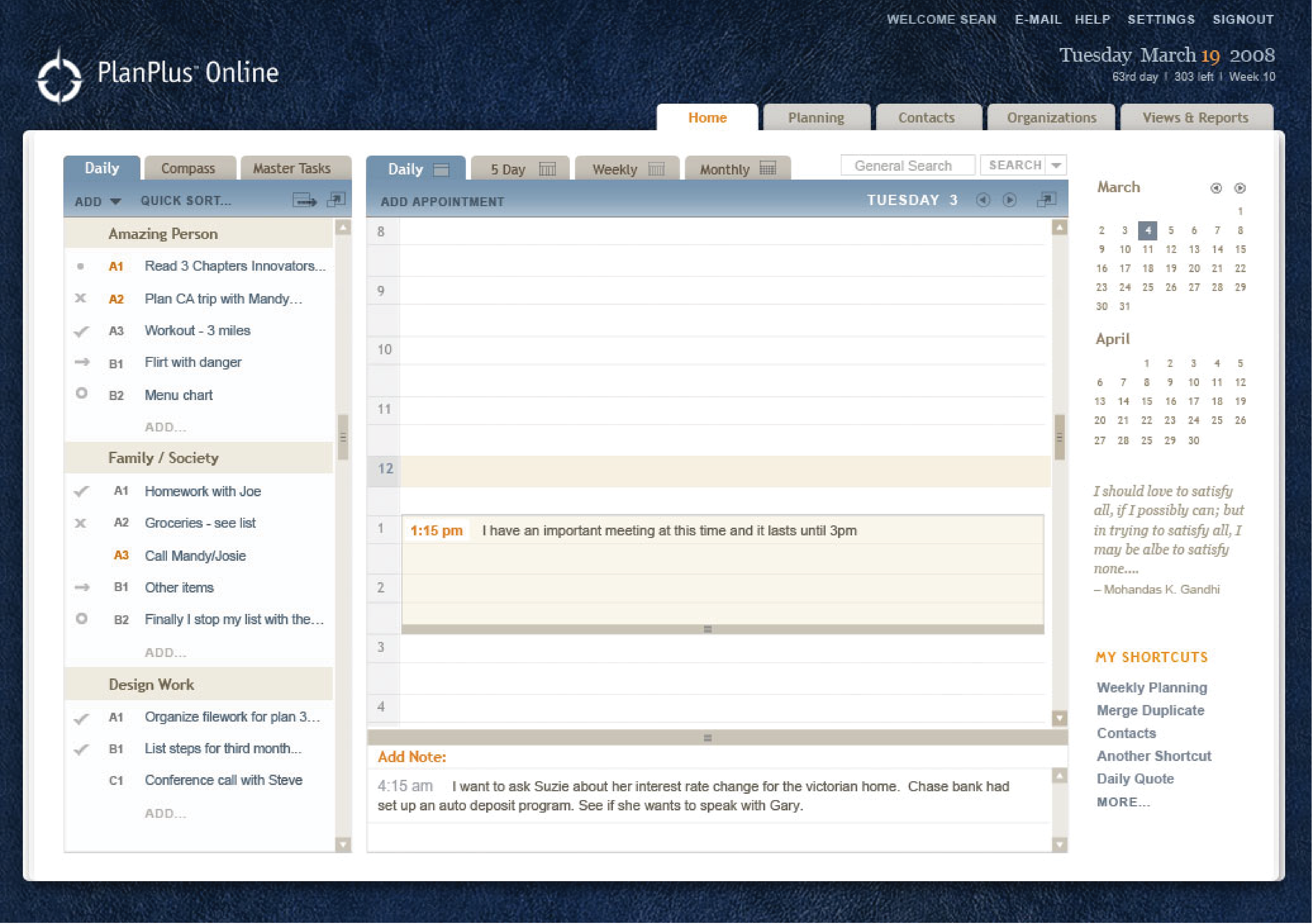This screenshot has width=1312, height=924.
Task: Click cancelled X status for Plan CA trip
Action: [x=81, y=298]
